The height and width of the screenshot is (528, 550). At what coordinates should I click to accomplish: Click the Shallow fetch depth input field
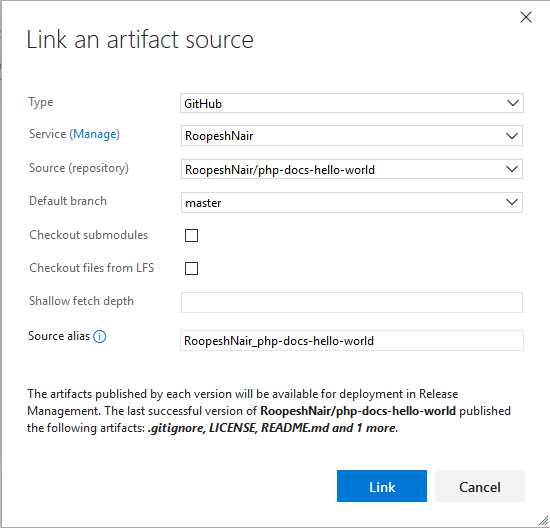point(352,302)
